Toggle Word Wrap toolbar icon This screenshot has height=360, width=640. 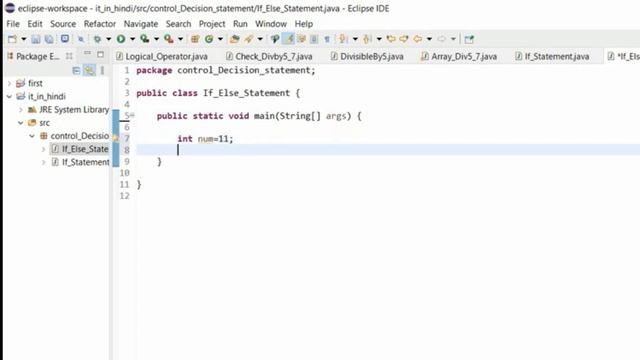tap(302, 39)
